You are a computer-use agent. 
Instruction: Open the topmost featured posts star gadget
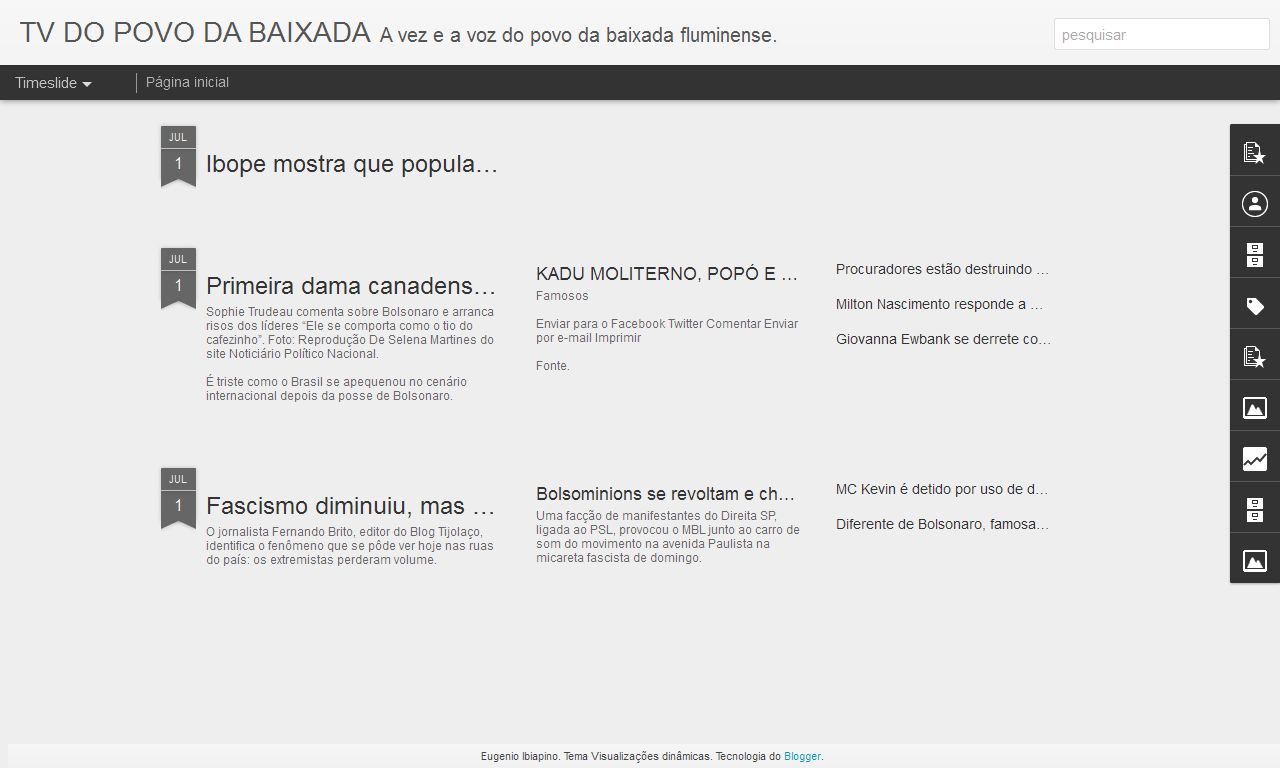(1254, 152)
